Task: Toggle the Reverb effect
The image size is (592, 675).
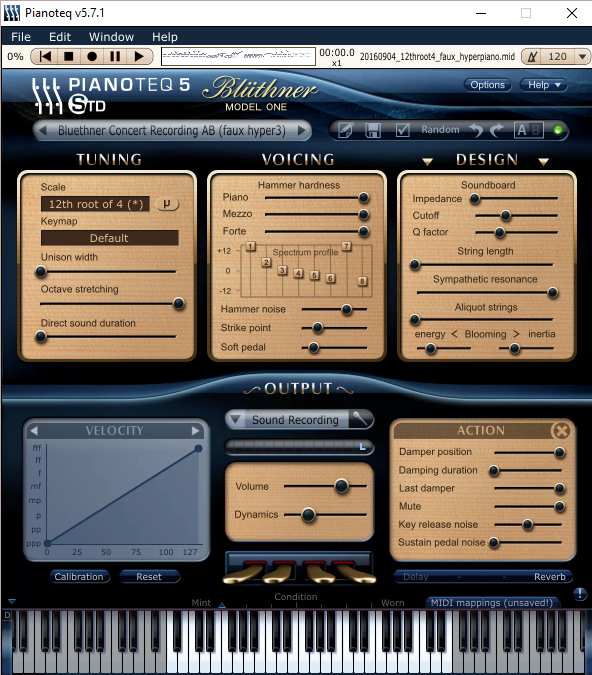Action: click(549, 577)
